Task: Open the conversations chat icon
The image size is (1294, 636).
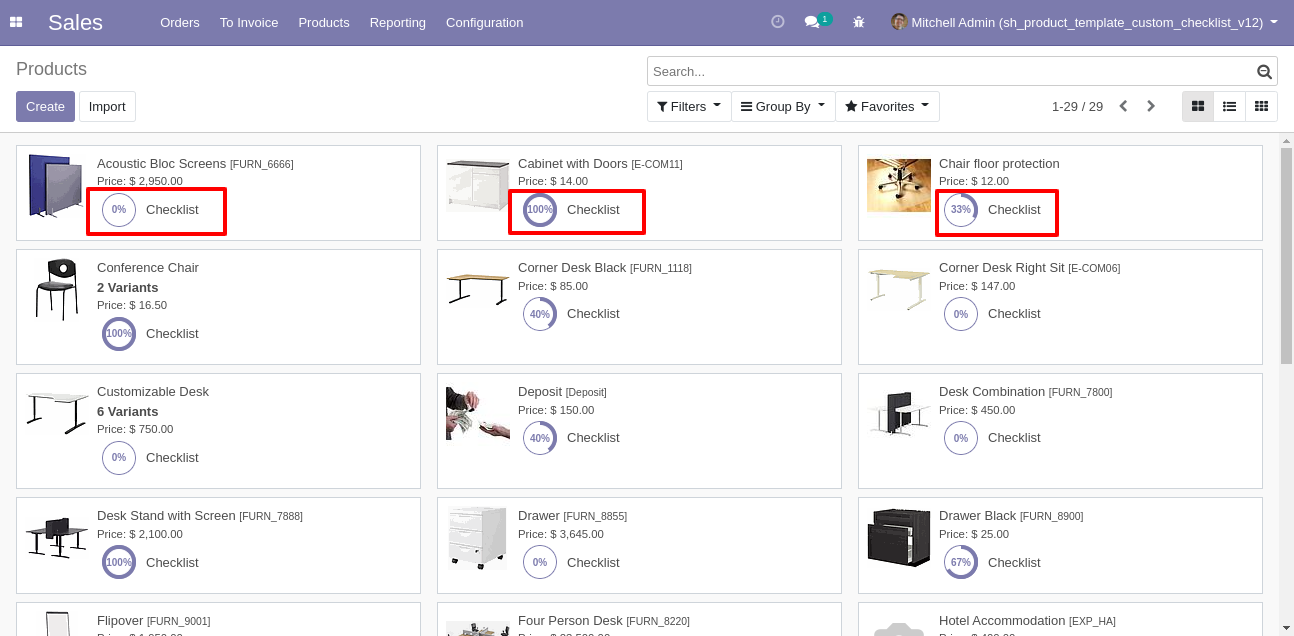Action: pyautogui.click(x=812, y=22)
